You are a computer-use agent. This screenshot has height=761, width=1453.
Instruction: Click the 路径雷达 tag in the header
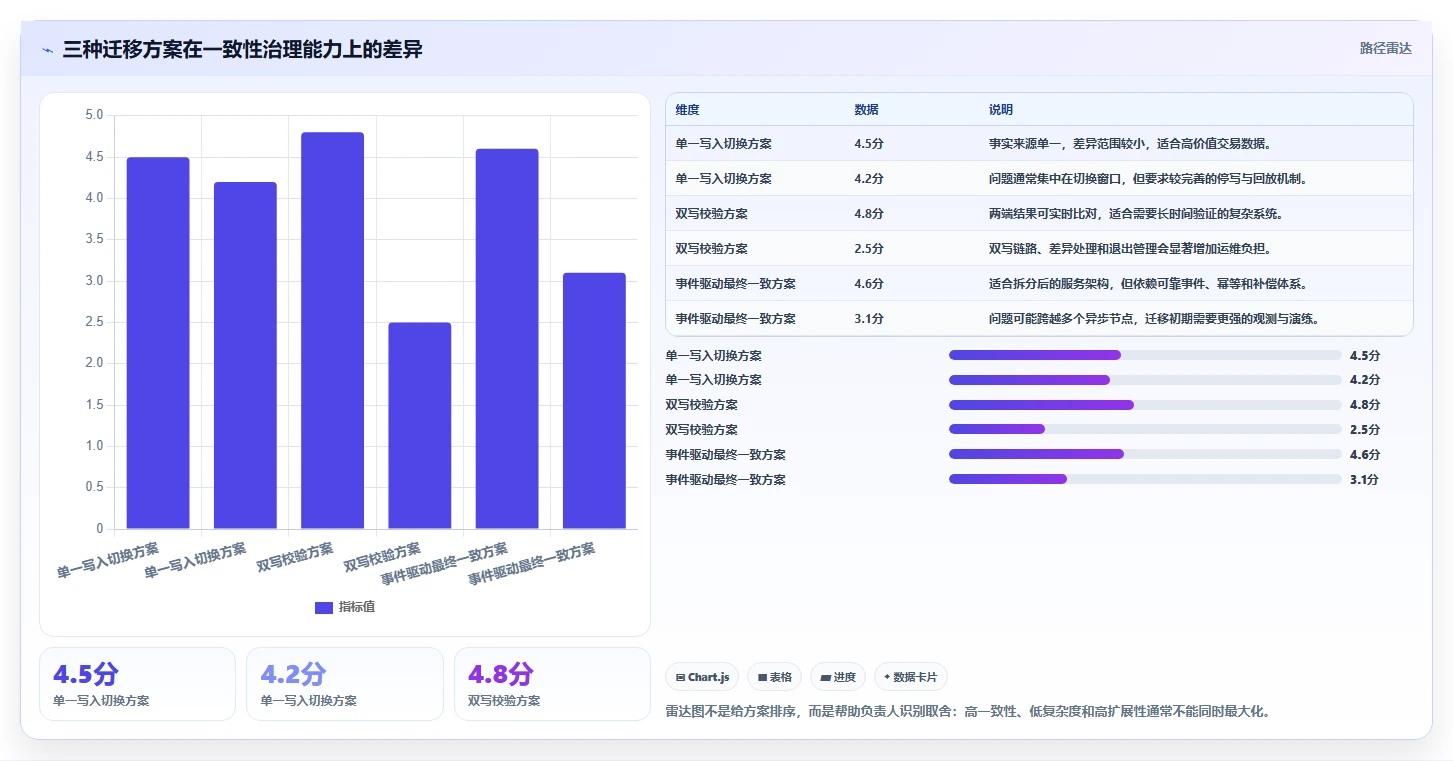[x=1385, y=48]
